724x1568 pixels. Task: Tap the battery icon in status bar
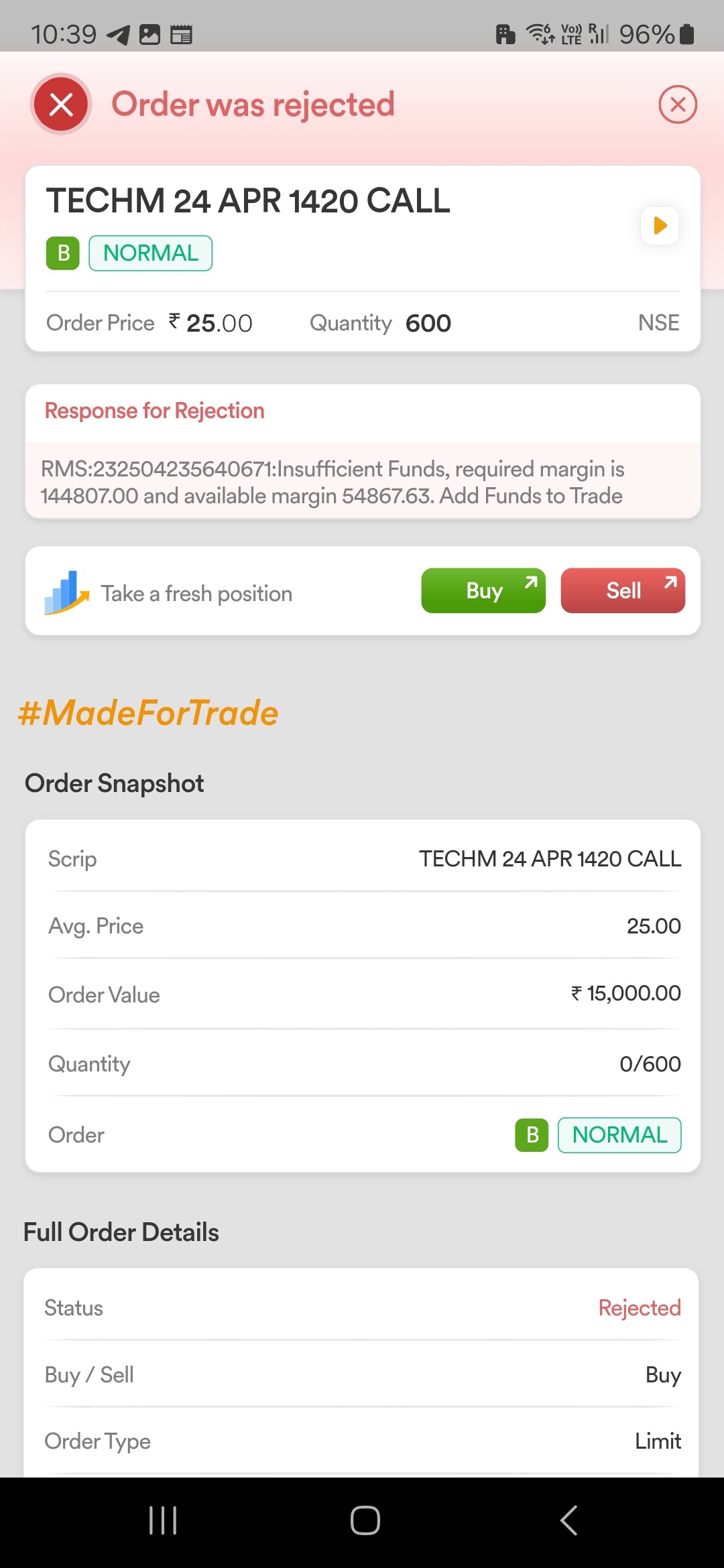[687, 34]
